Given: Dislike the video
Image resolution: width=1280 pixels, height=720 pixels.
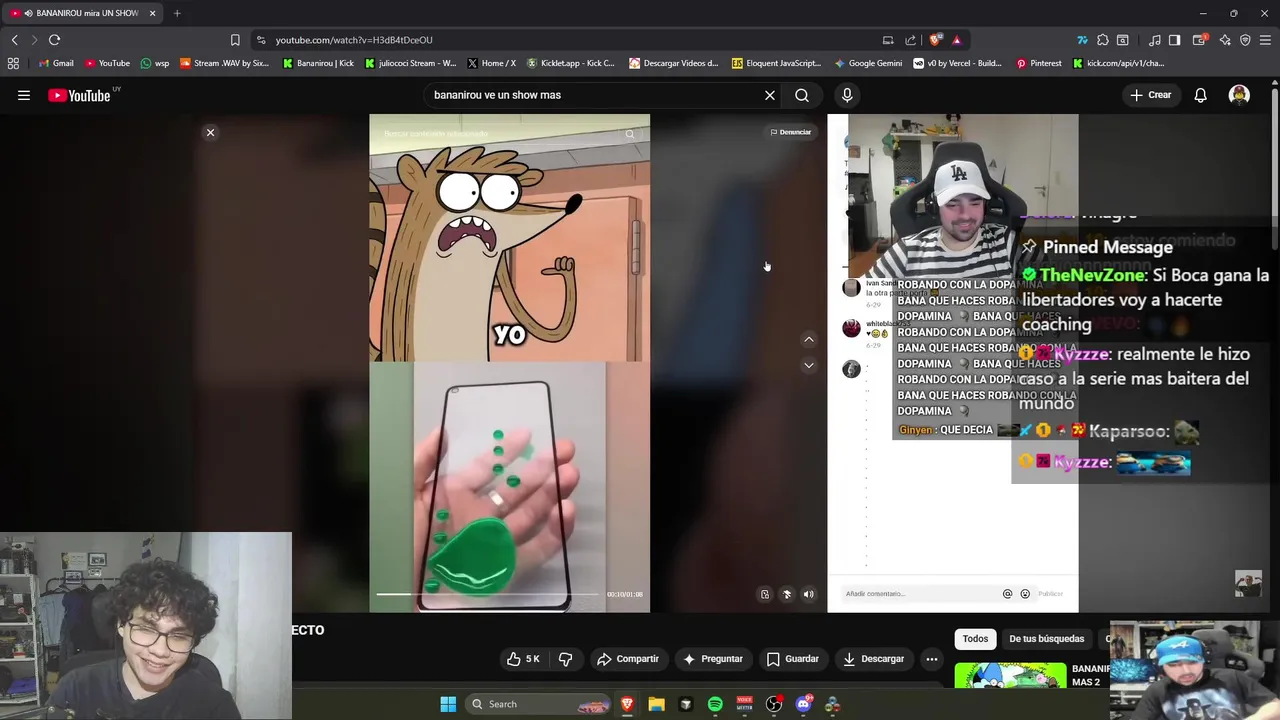Looking at the screenshot, I should pyautogui.click(x=565, y=659).
